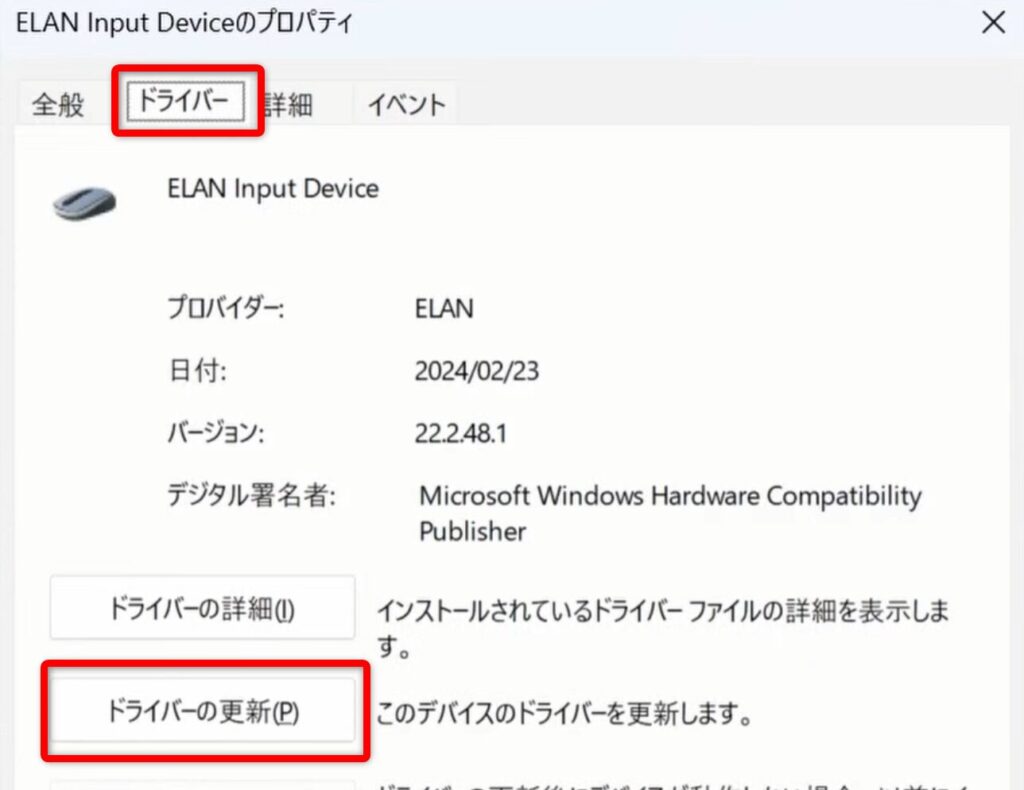Select the provider value ELAN
This screenshot has width=1024, height=790.
[444, 309]
